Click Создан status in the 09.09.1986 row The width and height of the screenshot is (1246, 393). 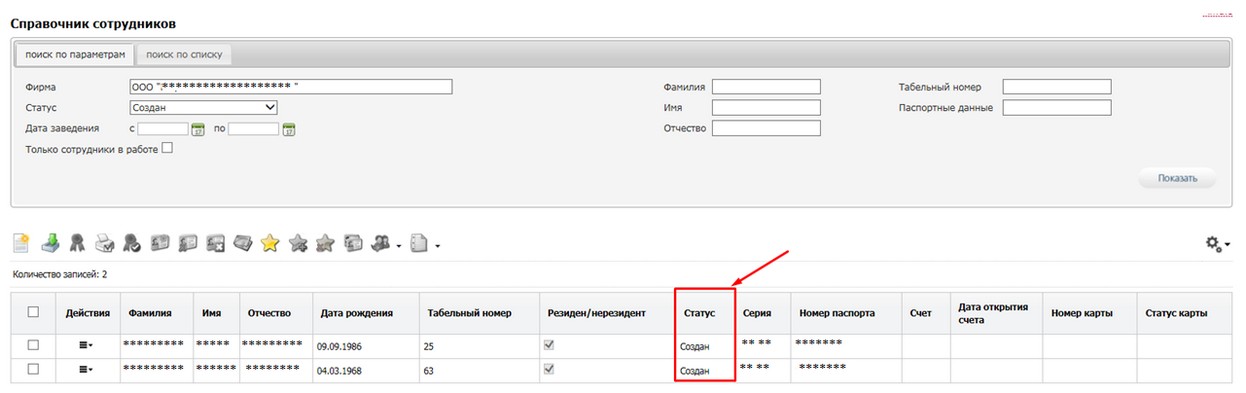pos(696,346)
